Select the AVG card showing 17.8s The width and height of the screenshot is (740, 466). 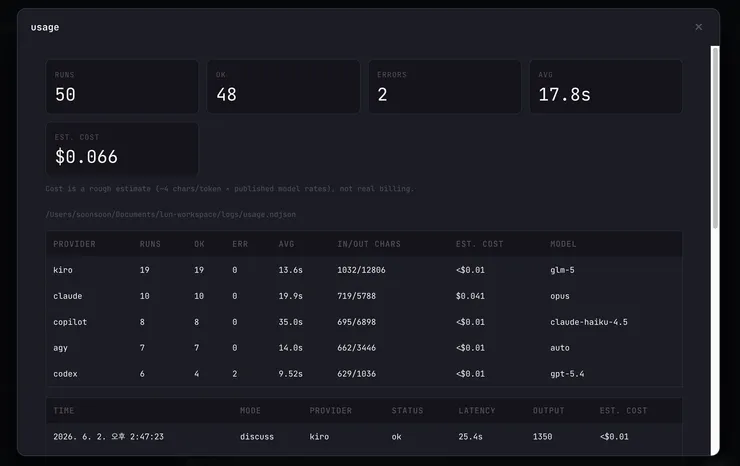(606, 86)
